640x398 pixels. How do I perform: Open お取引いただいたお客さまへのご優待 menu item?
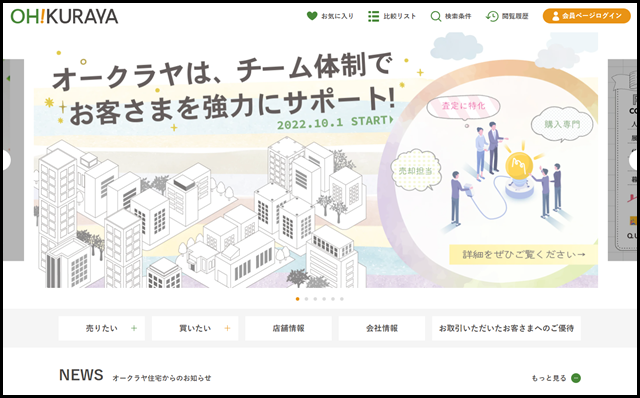click(x=507, y=328)
